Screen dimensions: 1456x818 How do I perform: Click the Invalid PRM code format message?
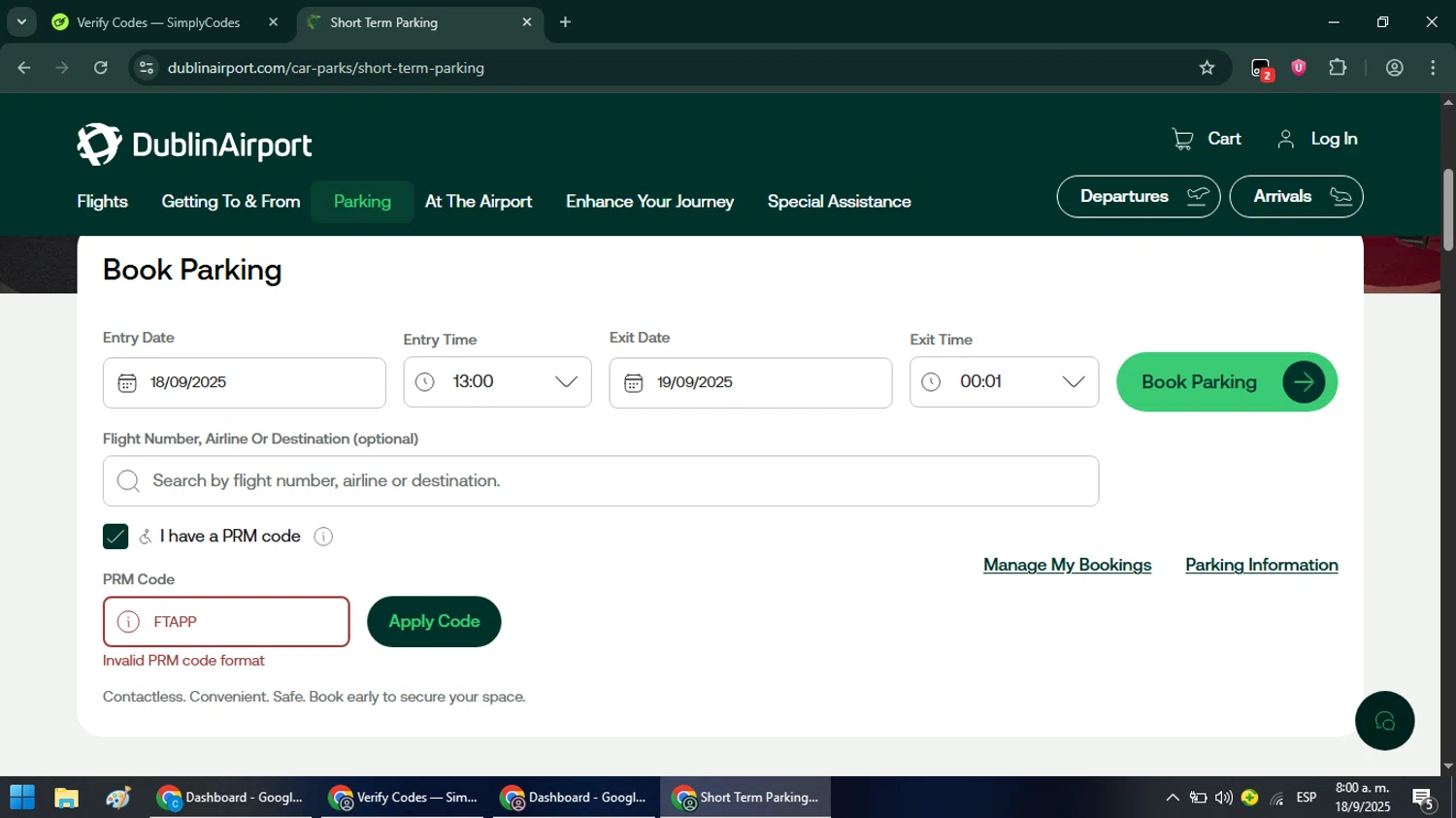(x=183, y=661)
